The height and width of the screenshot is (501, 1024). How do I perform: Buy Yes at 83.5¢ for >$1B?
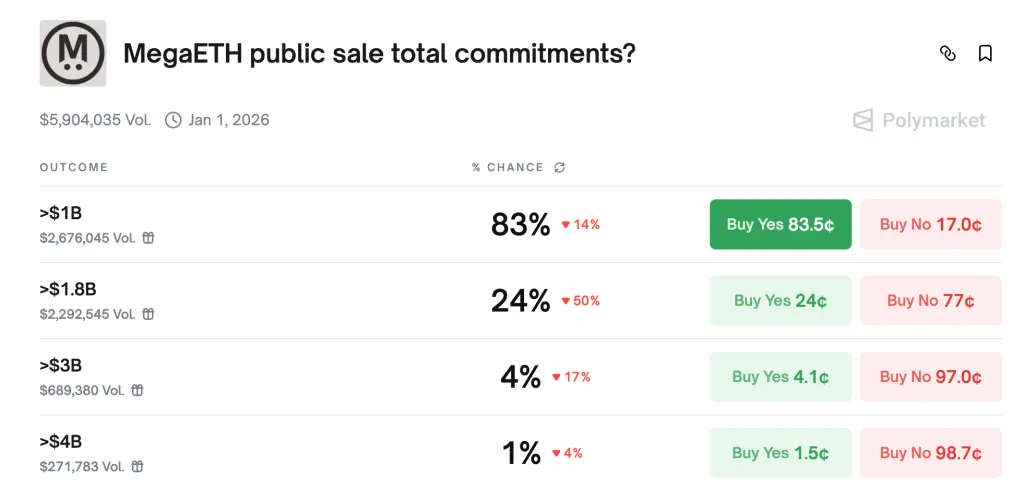pyautogui.click(x=780, y=224)
